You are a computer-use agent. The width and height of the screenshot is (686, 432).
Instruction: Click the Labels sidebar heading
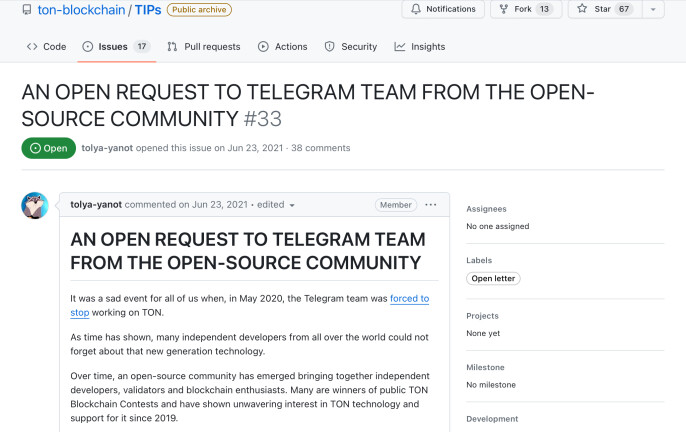(x=479, y=260)
